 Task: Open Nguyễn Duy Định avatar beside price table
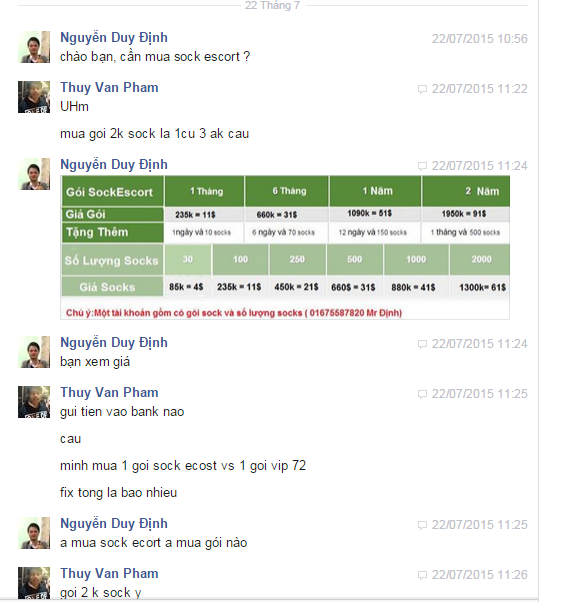[34, 174]
